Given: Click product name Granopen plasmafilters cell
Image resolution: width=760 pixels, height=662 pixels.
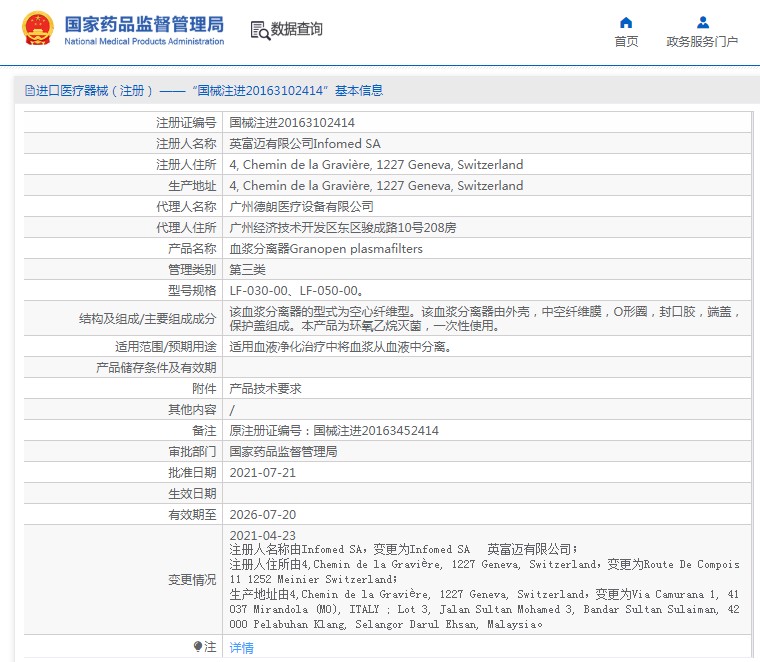Looking at the screenshot, I should pyautogui.click(x=326, y=248).
